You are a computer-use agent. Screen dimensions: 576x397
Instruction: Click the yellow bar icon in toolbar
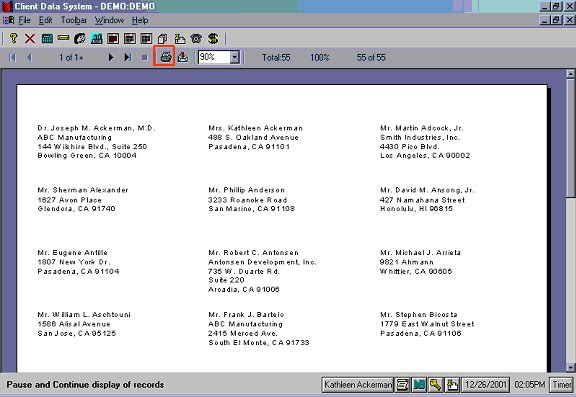tap(63, 38)
